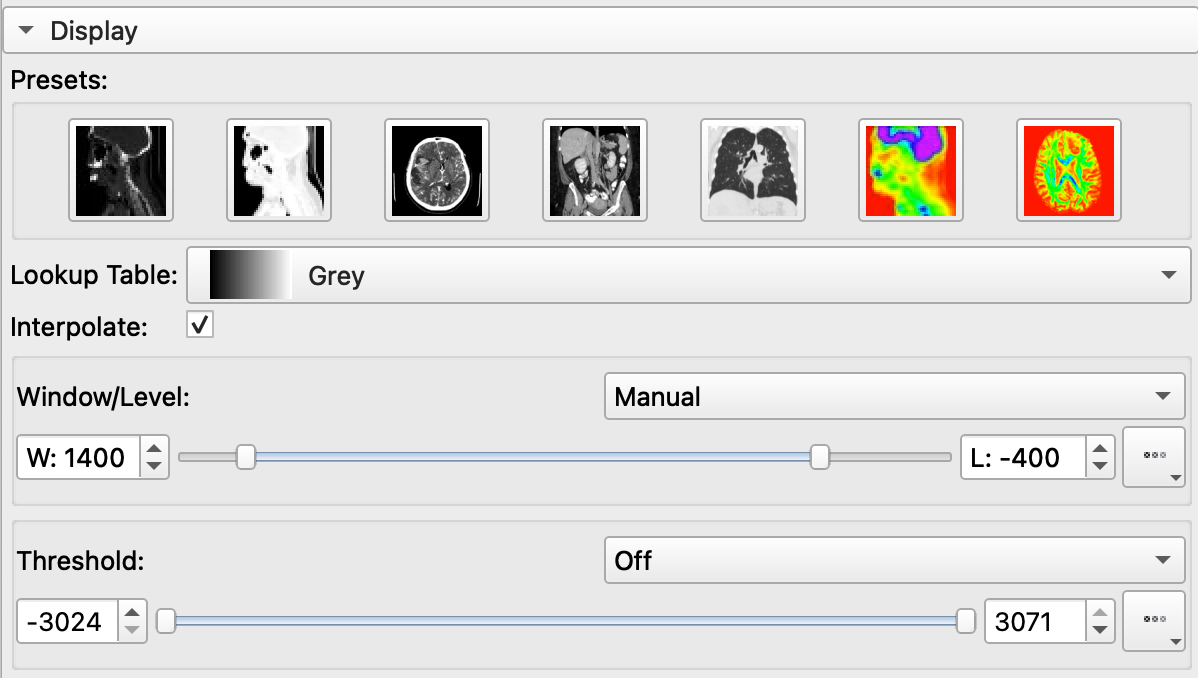Click the lower threshold field -3024
This screenshot has width=1198, height=678.
[x=67, y=621]
